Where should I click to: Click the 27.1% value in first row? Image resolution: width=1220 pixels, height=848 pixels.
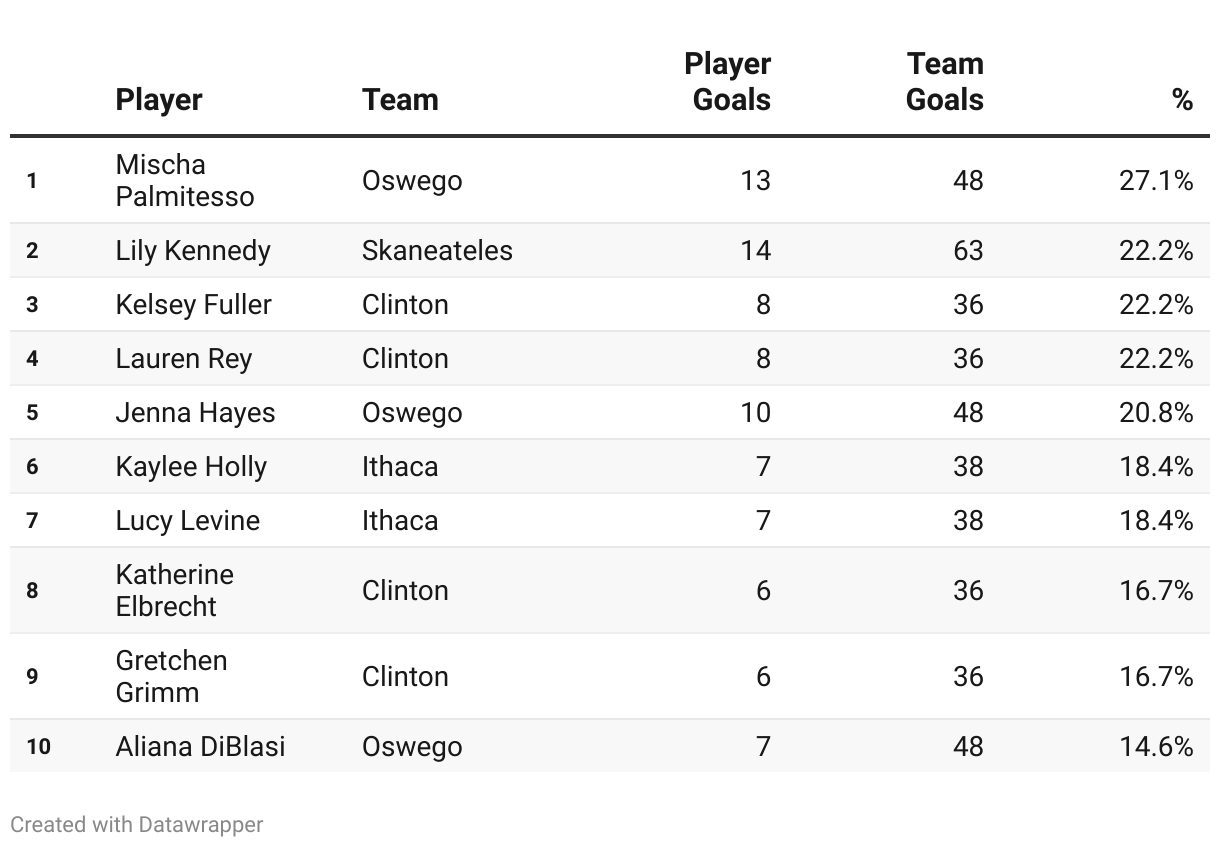point(1156,180)
